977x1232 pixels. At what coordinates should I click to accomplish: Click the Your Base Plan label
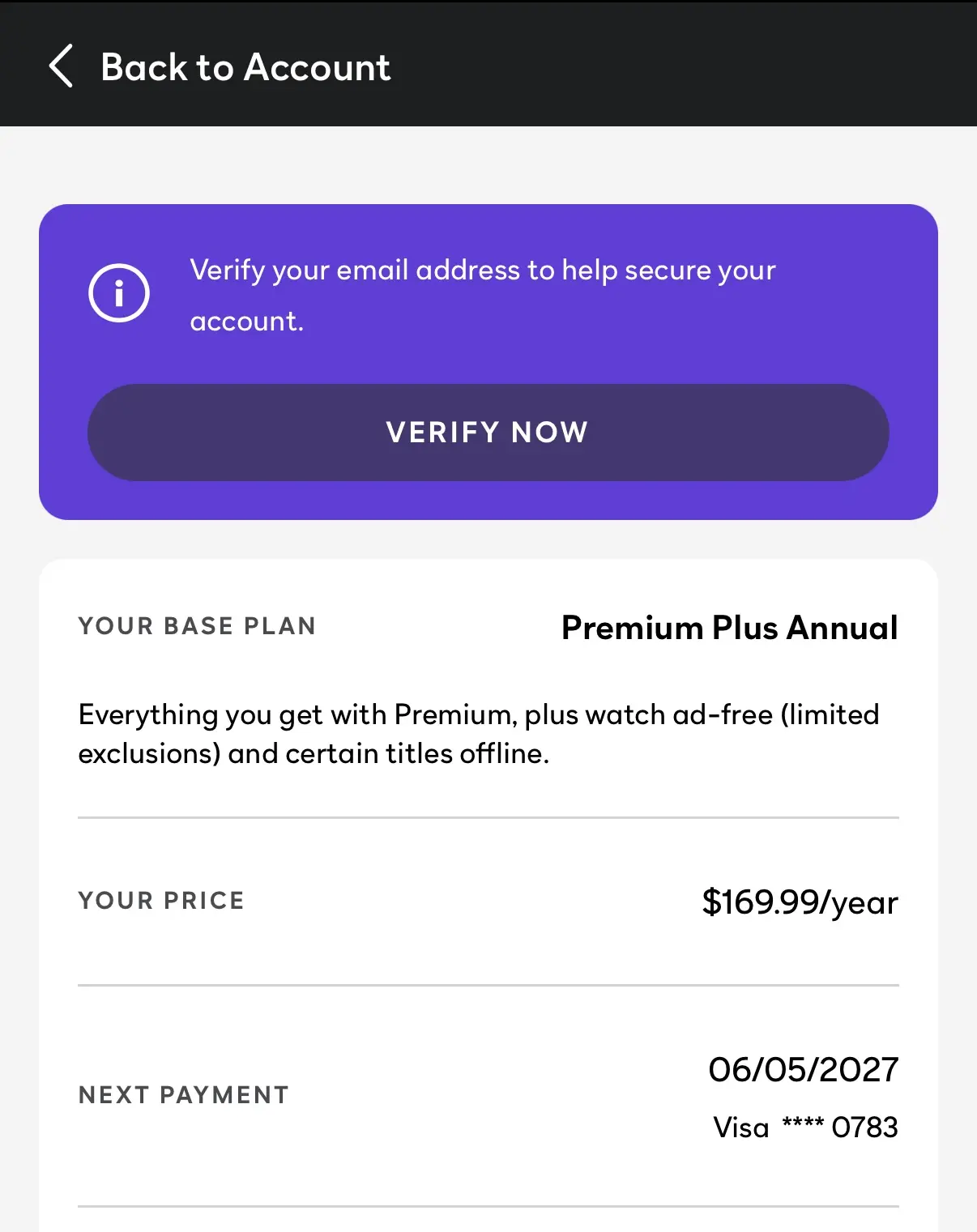197,626
